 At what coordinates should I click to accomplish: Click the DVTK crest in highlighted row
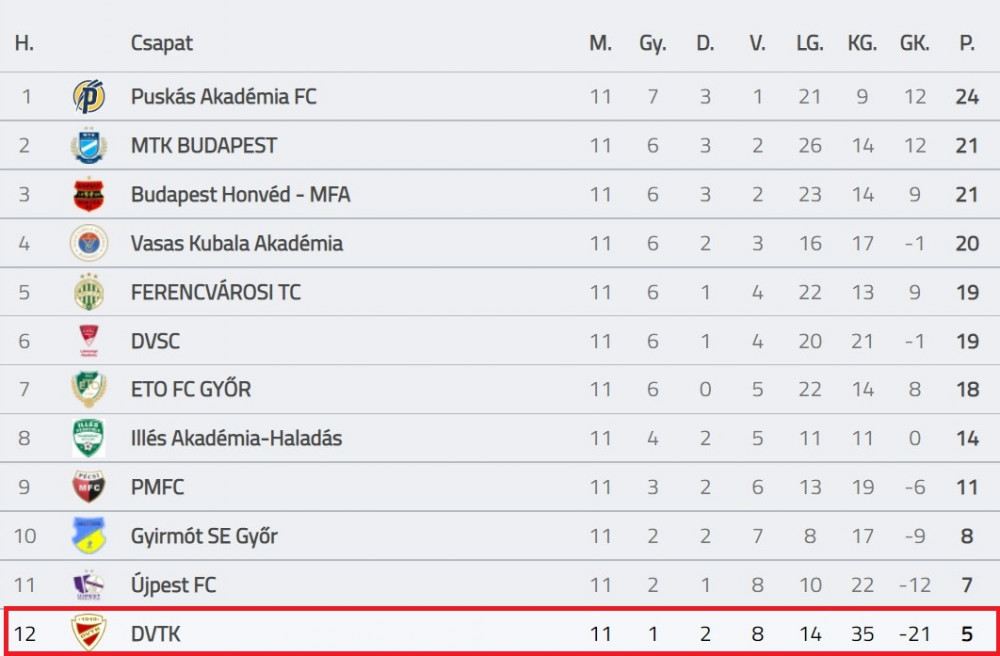pos(89,633)
